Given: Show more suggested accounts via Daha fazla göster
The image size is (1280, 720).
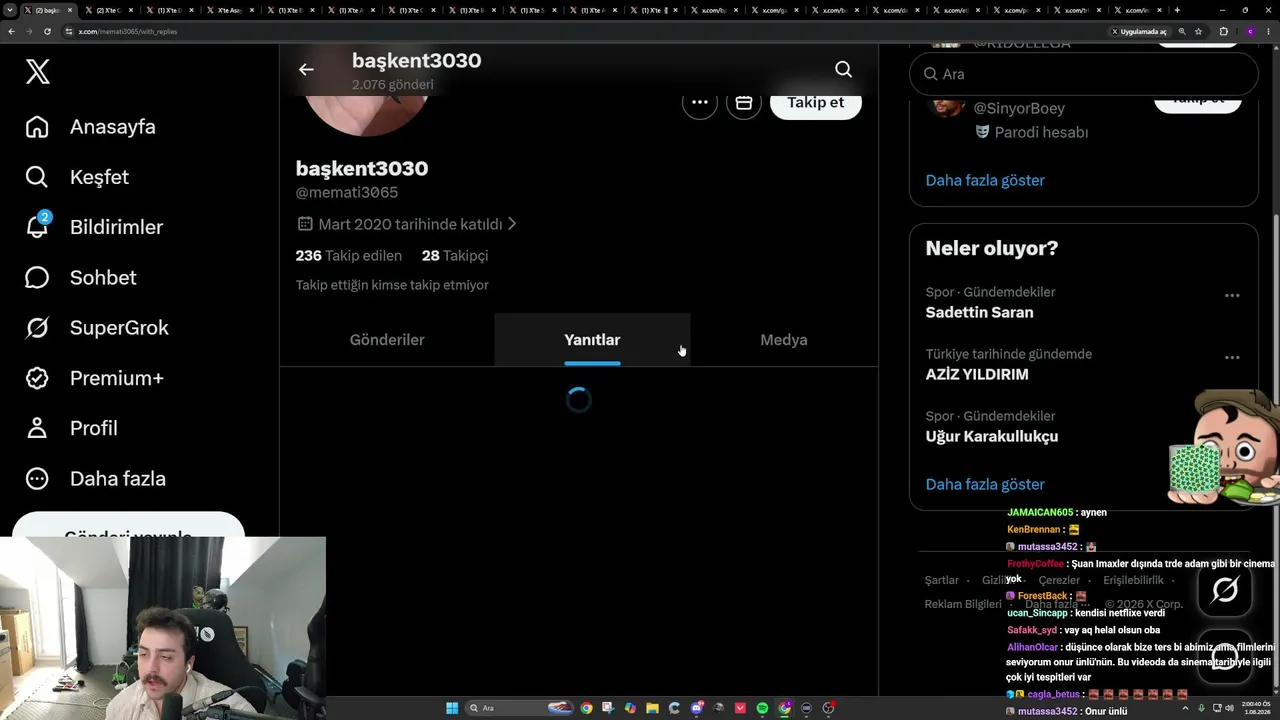Looking at the screenshot, I should [985, 180].
